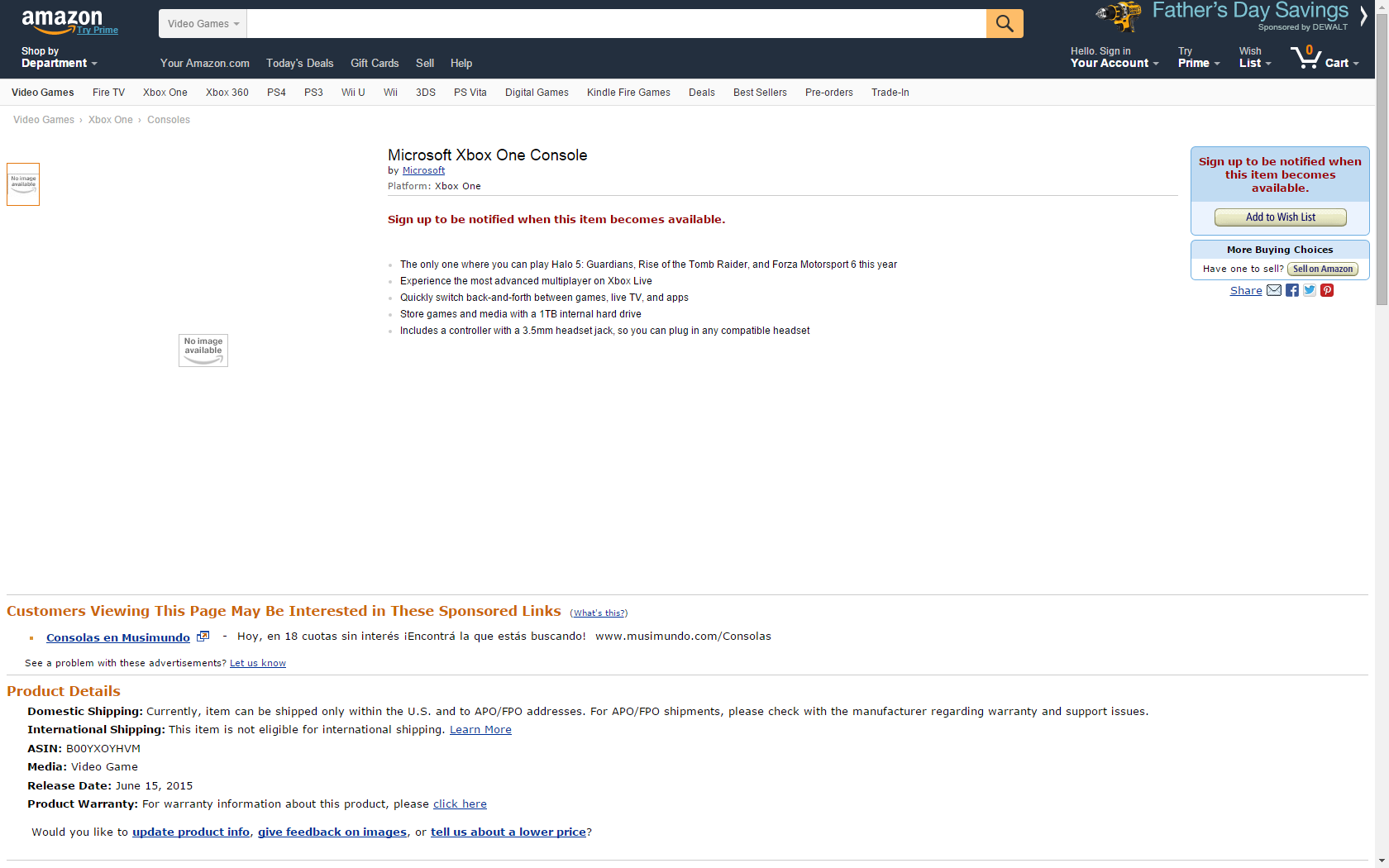This screenshot has width=1389, height=868.
Task: Click the Add to Wish List button
Action: coord(1280,217)
